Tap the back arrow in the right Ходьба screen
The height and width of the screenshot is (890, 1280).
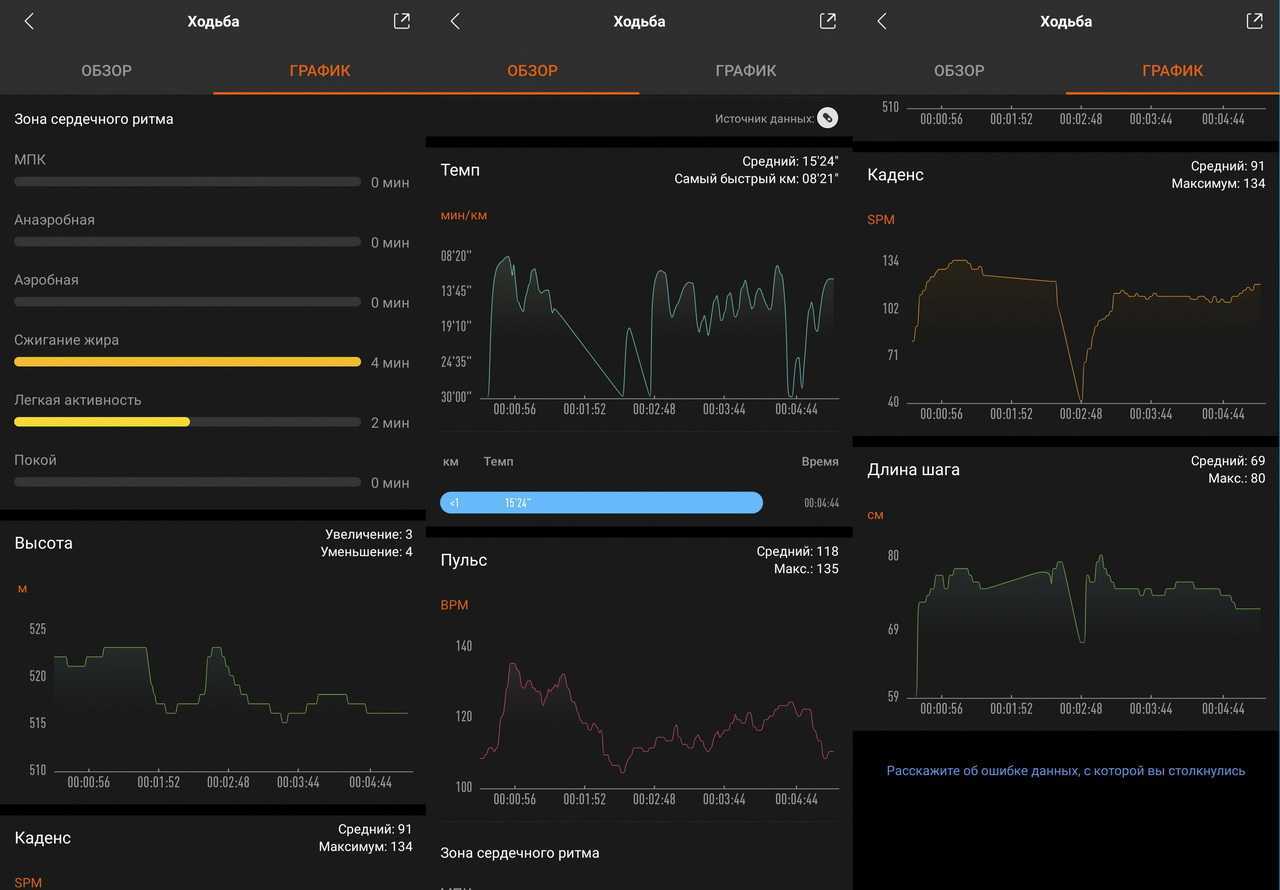pyautogui.click(x=881, y=21)
